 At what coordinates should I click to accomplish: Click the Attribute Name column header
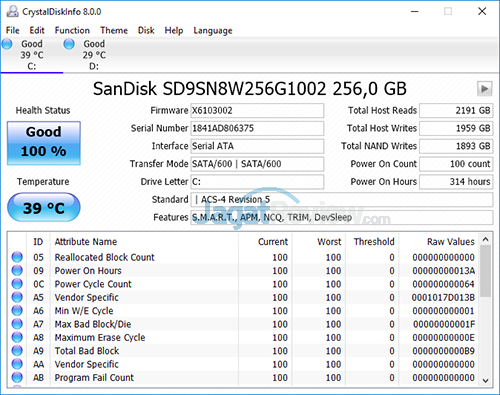click(x=144, y=241)
